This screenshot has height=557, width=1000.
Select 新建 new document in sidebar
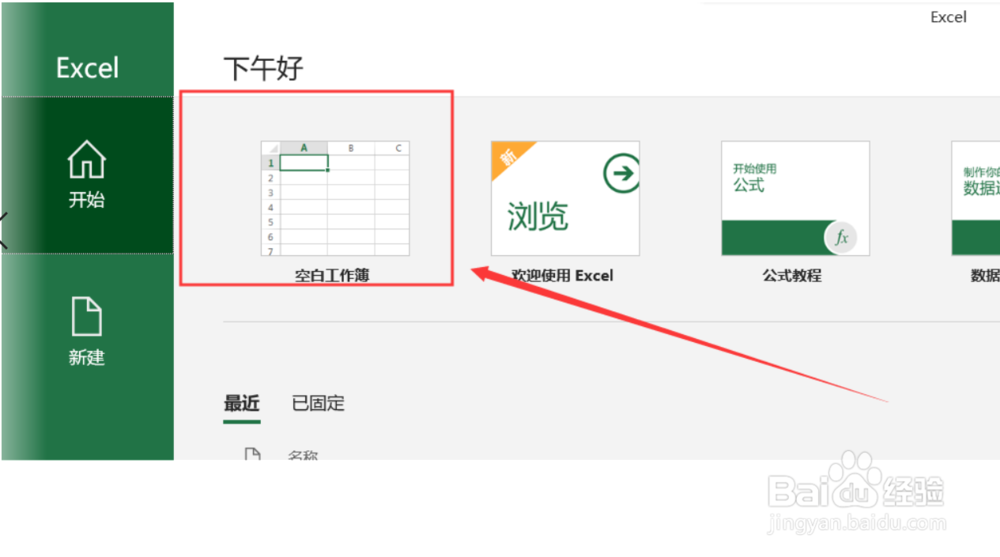coord(87,331)
